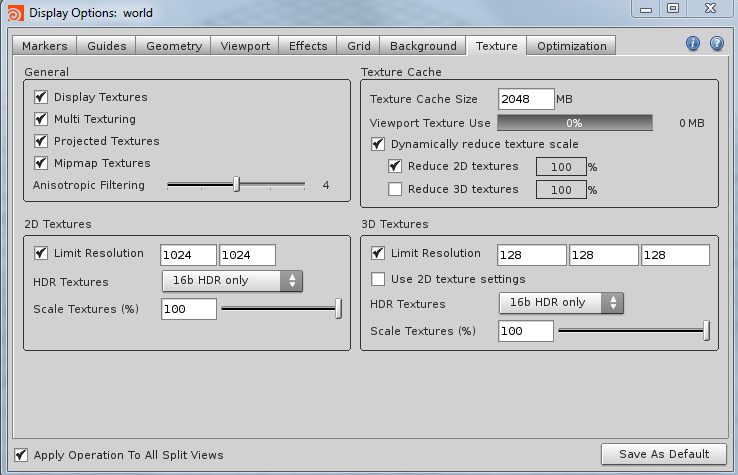Open the info icon at top right
This screenshot has height=475, width=738.
[693, 44]
